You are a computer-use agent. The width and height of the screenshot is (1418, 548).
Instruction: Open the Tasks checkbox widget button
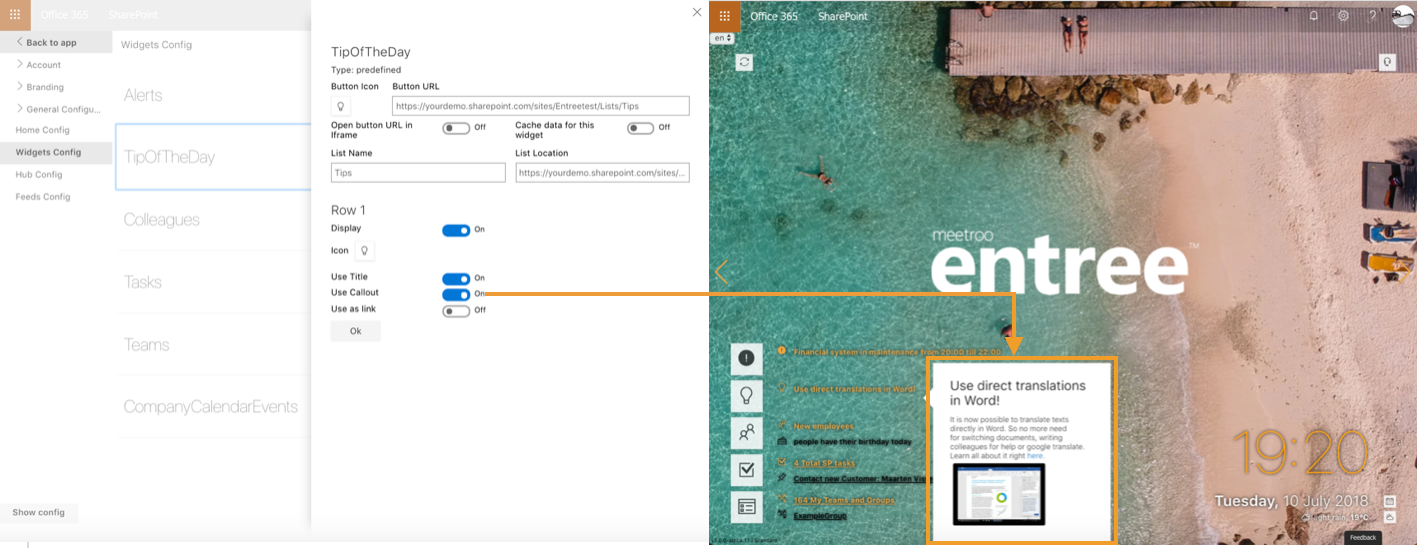(746, 470)
